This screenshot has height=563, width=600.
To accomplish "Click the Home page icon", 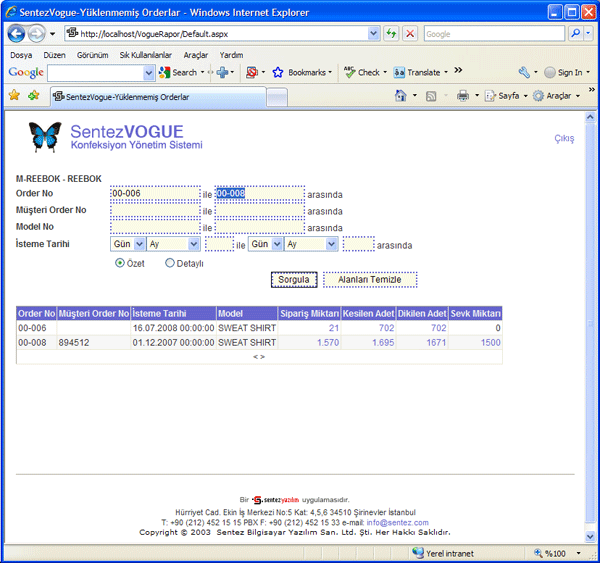I will pyautogui.click(x=401, y=96).
